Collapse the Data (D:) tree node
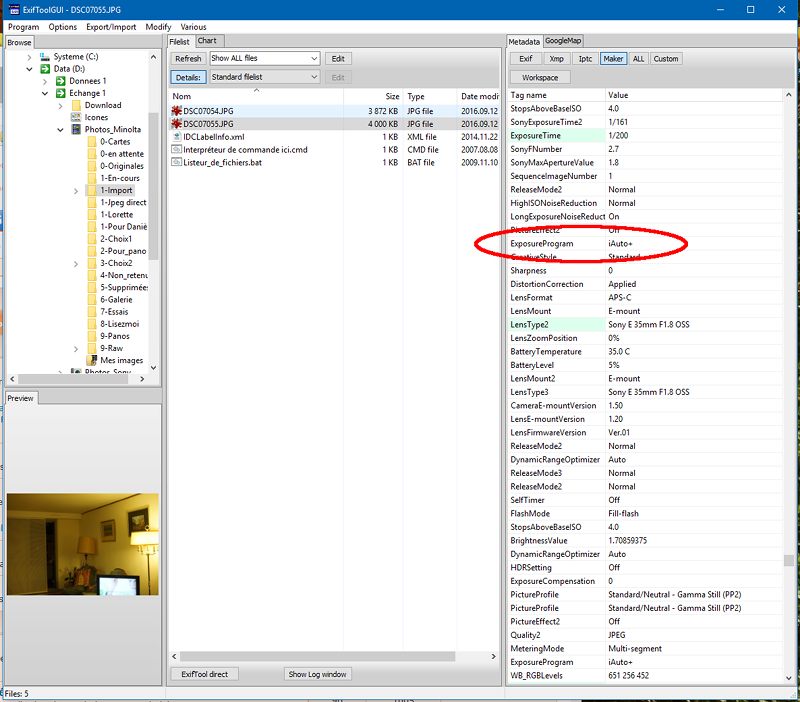 [x=29, y=69]
